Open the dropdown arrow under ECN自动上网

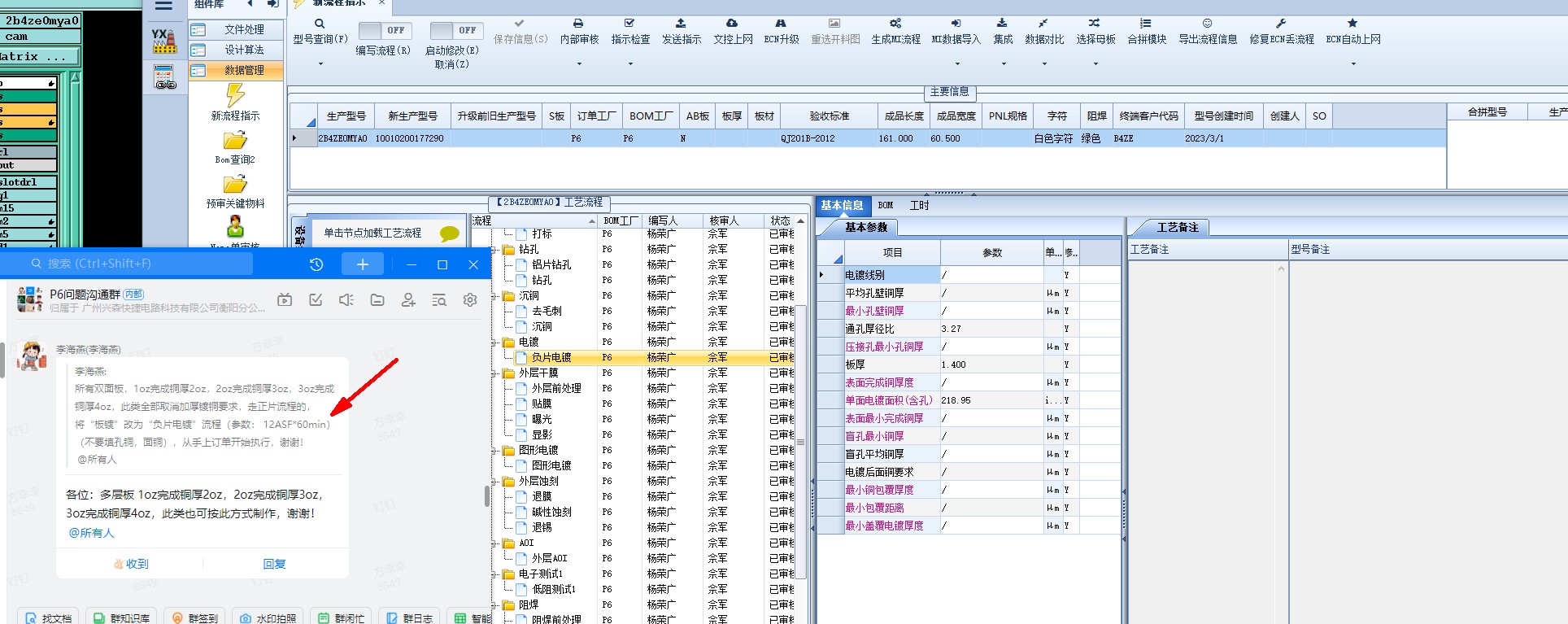tap(1353, 63)
